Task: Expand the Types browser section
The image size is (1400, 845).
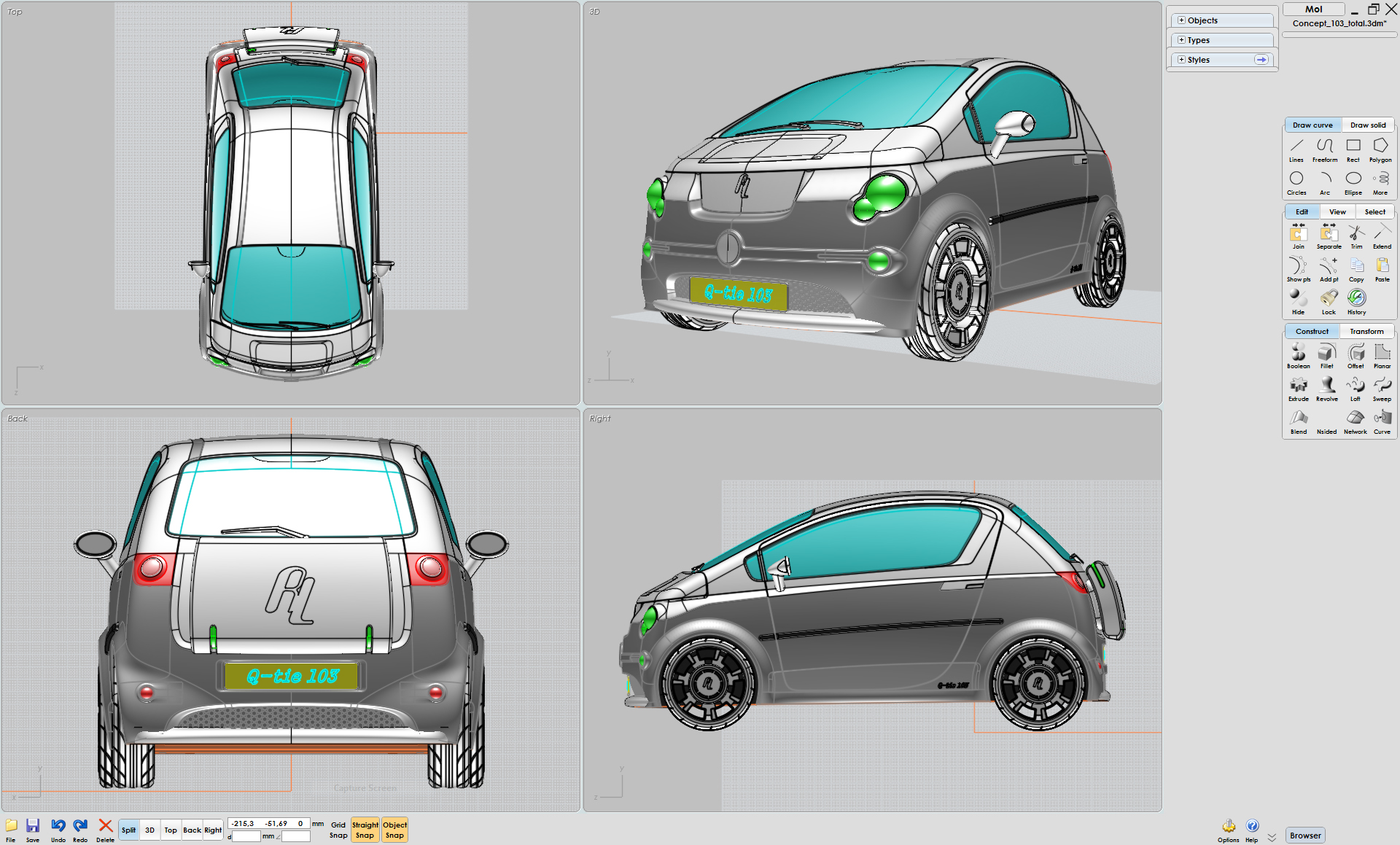Action: point(1181,40)
